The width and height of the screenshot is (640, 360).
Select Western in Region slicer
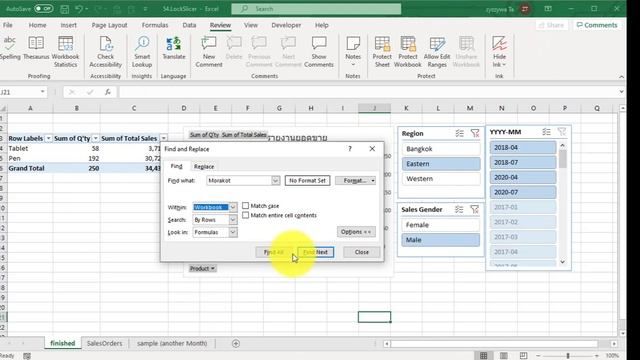441,179
